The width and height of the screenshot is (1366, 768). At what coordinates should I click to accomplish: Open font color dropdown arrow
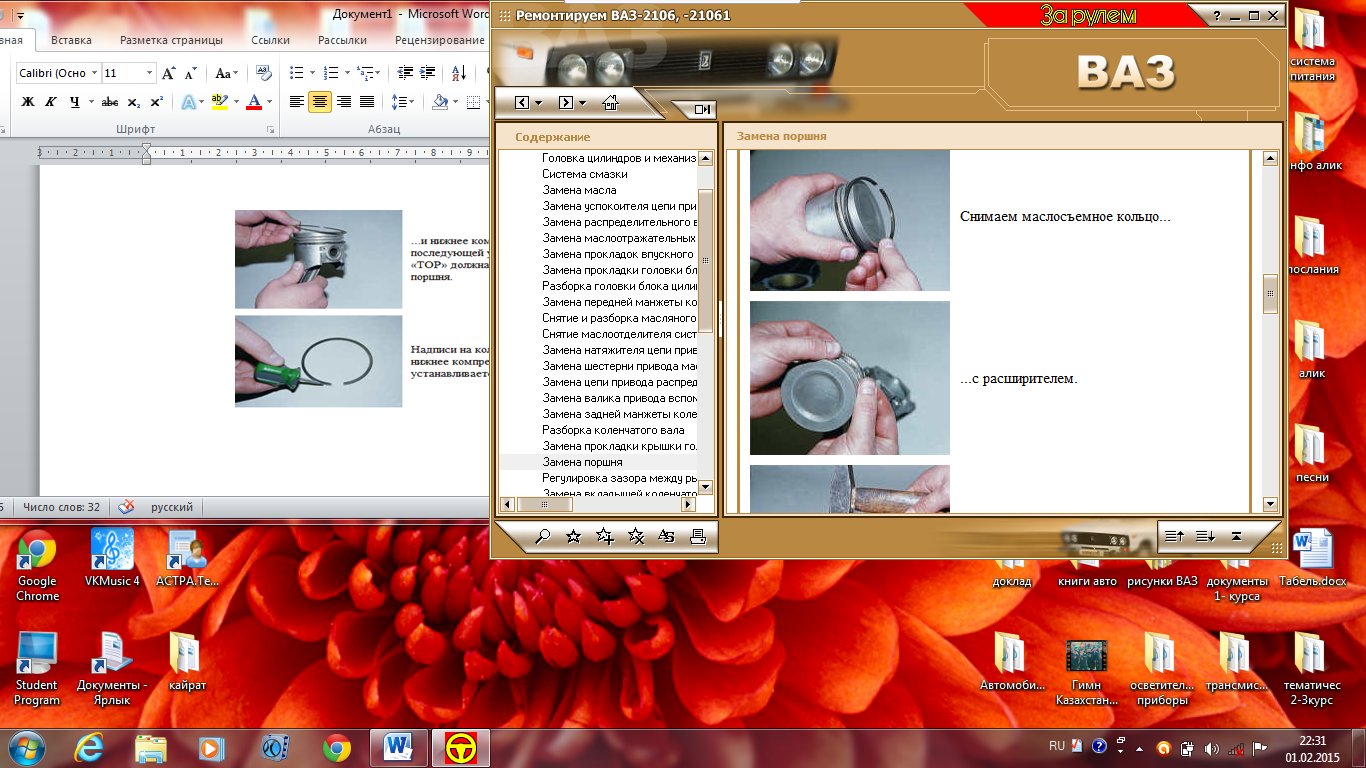270,102
